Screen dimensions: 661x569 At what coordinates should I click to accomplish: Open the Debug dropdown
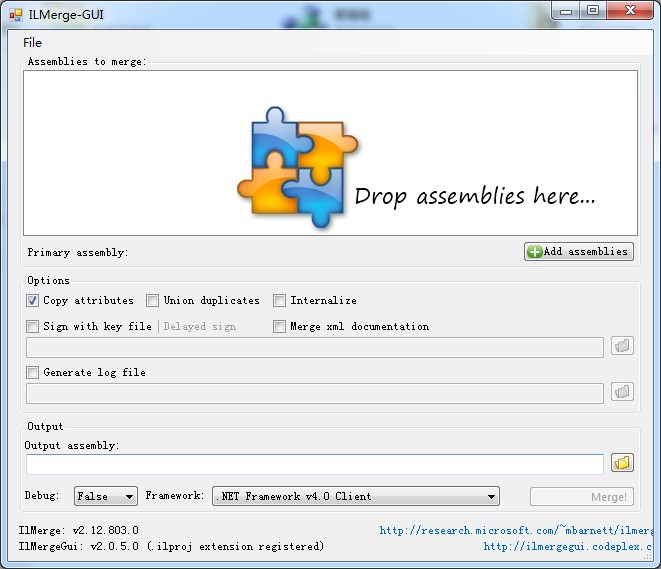coord(106,496)
